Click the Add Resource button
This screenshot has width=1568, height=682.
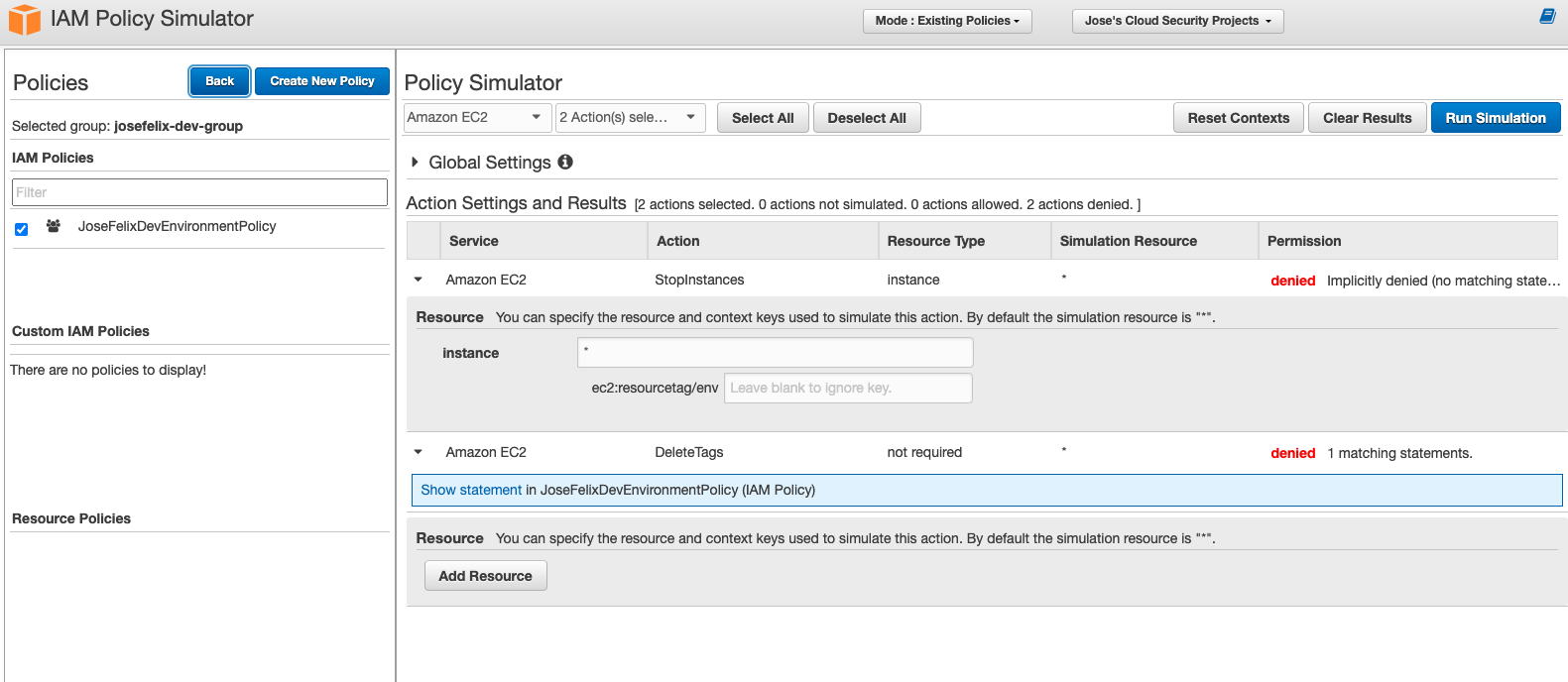click(x=486, y=576)
